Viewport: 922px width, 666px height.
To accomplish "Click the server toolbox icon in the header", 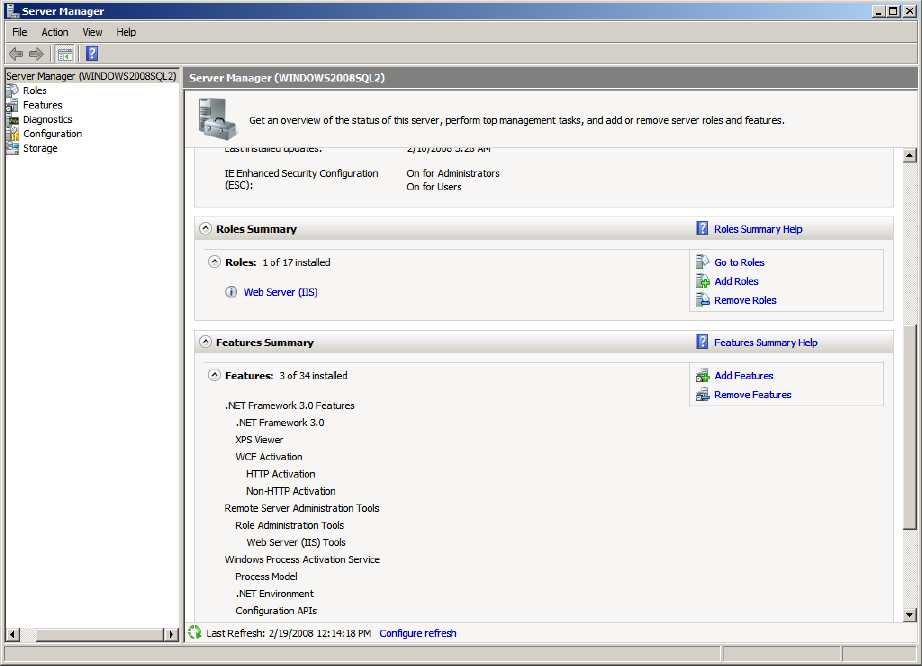I will [x=218, y=119].
